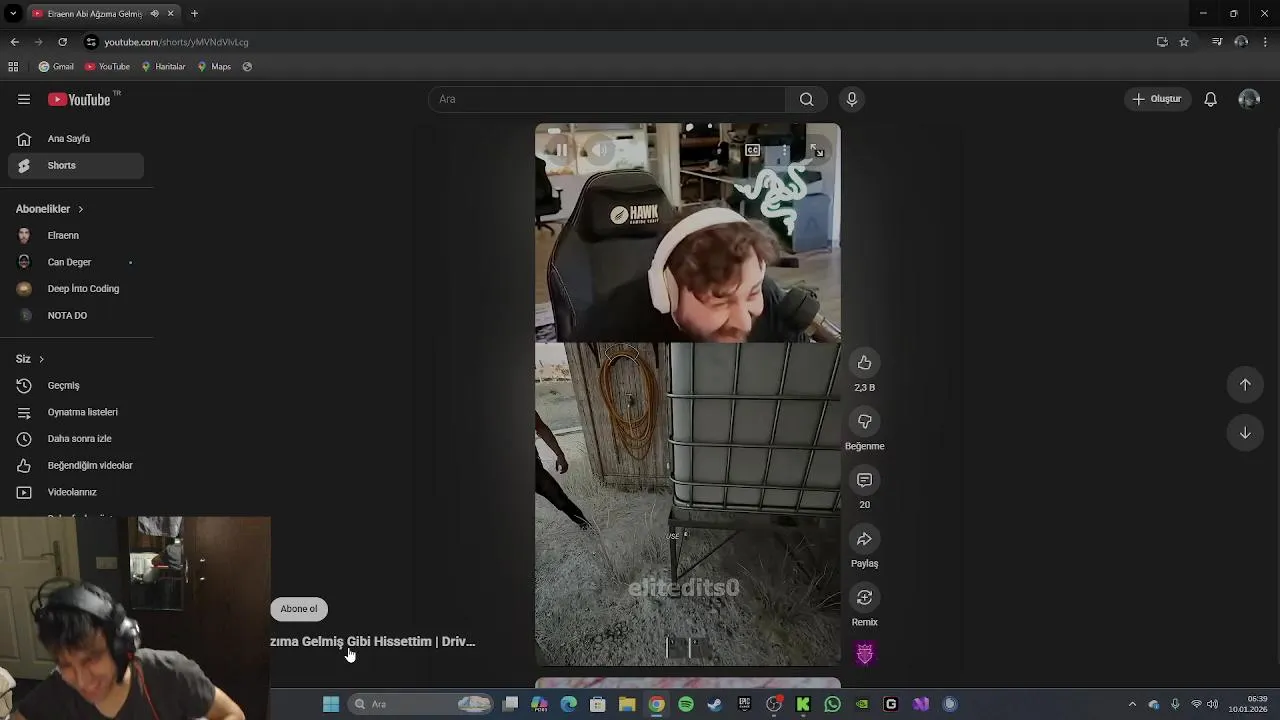Toggle closed captions on the short
1280x720 pixels.
pos(752,150)
